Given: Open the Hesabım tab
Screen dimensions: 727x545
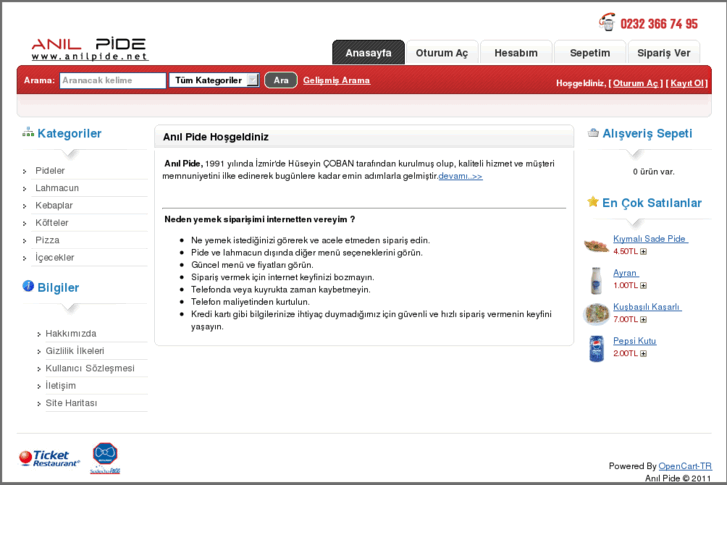Looking at the screenshot, I should pos(516,52).
